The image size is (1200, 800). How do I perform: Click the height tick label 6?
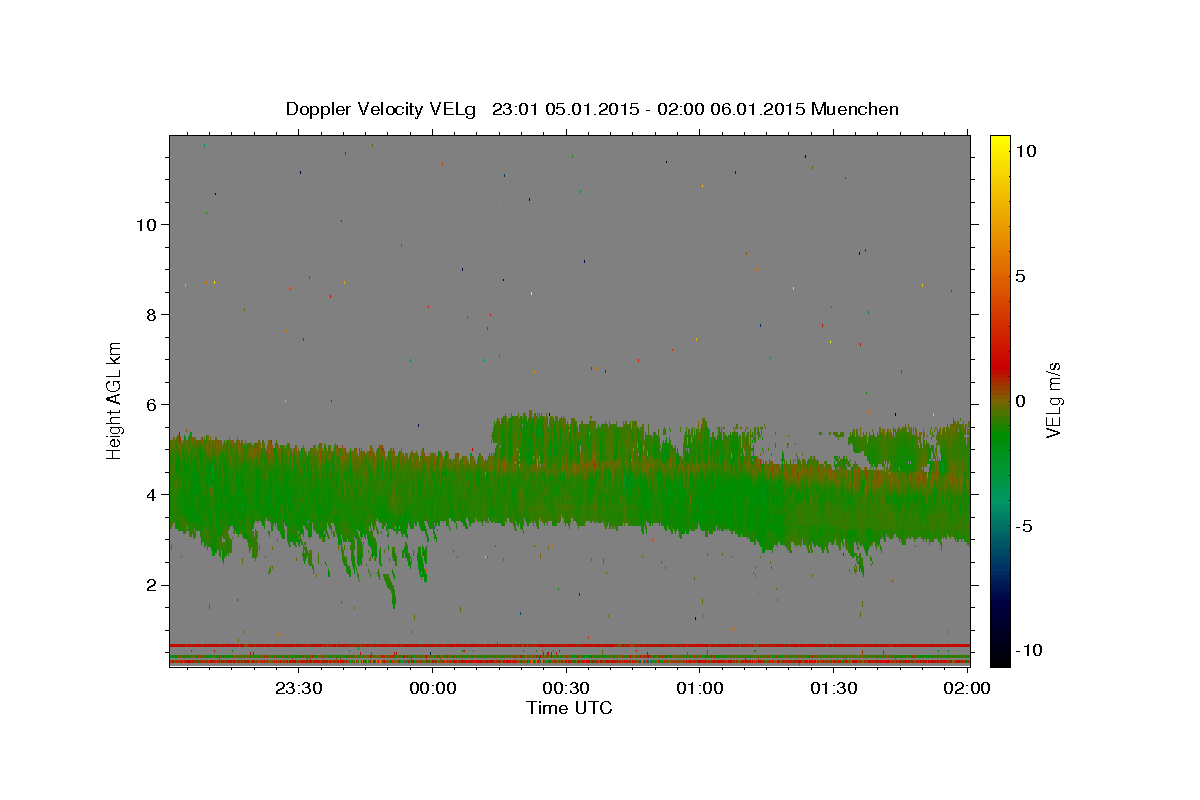(x=150, y=404)
